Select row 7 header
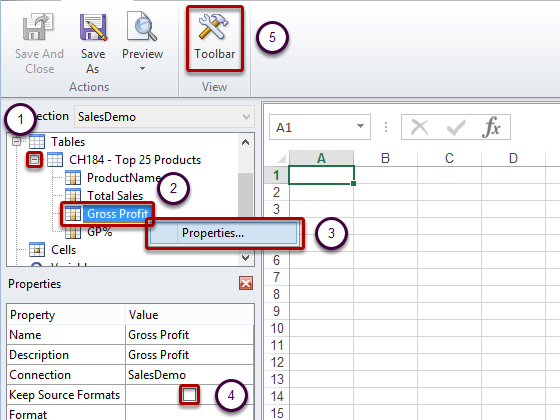The width and height of the screenshot is (560, 420). click(276, 277)
